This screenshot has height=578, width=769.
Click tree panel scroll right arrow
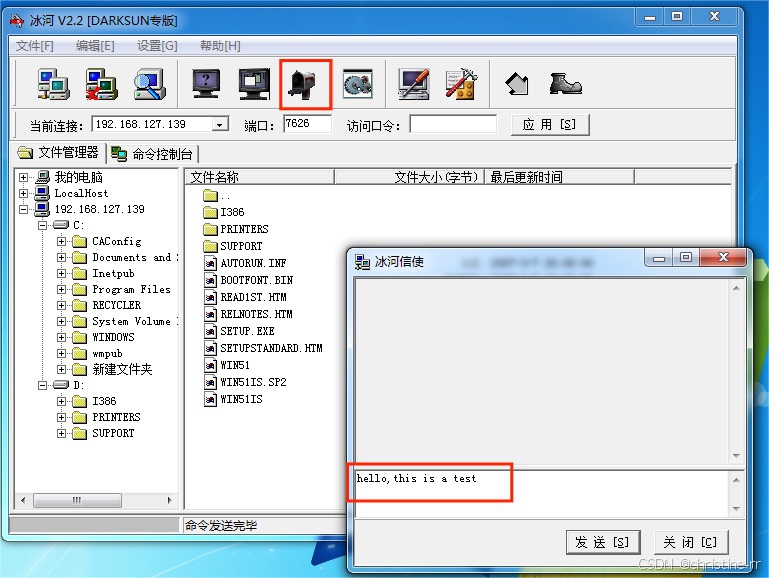170,501
